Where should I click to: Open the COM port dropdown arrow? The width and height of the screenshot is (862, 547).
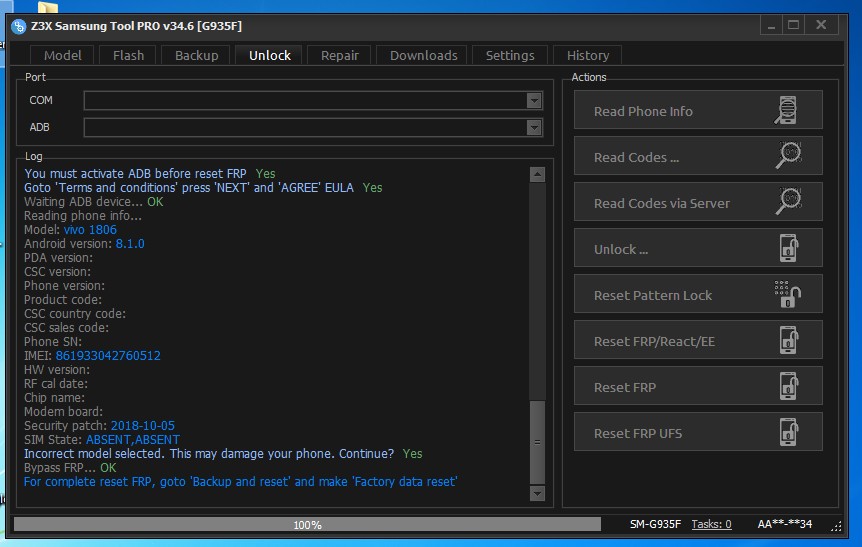[x=534, y=101]
